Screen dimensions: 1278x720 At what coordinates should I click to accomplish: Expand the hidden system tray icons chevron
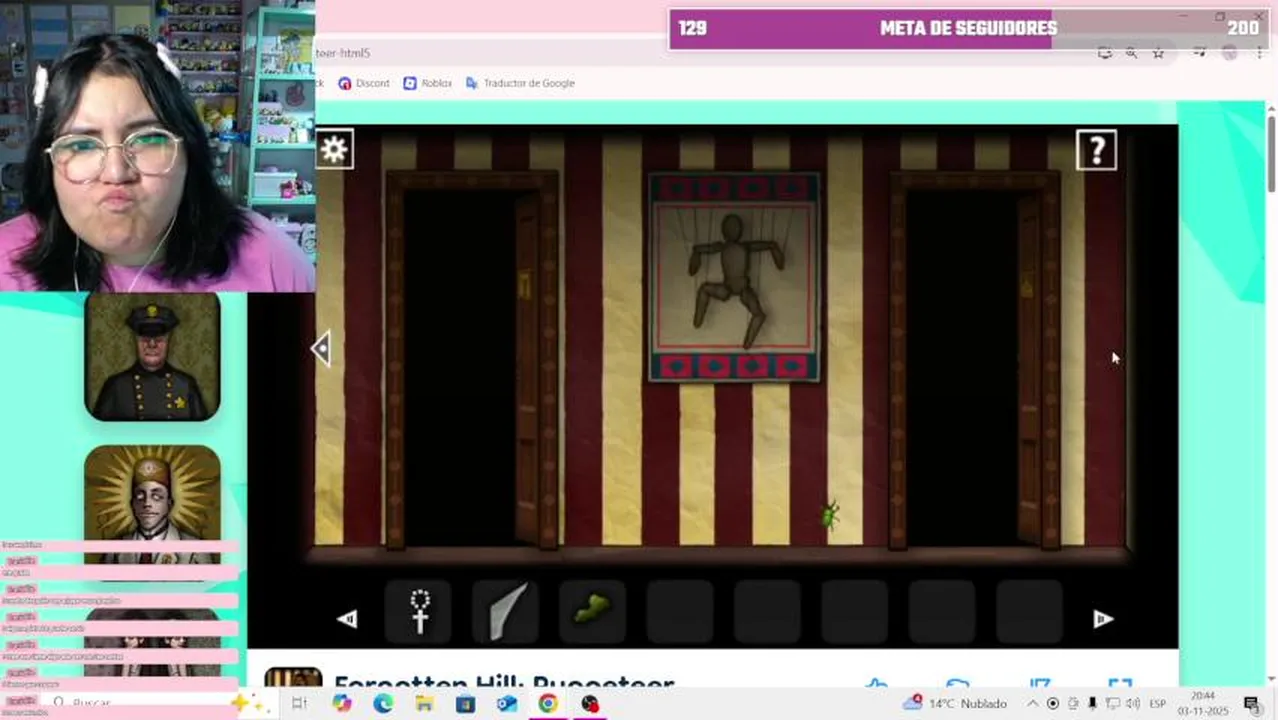[1034, 703]
